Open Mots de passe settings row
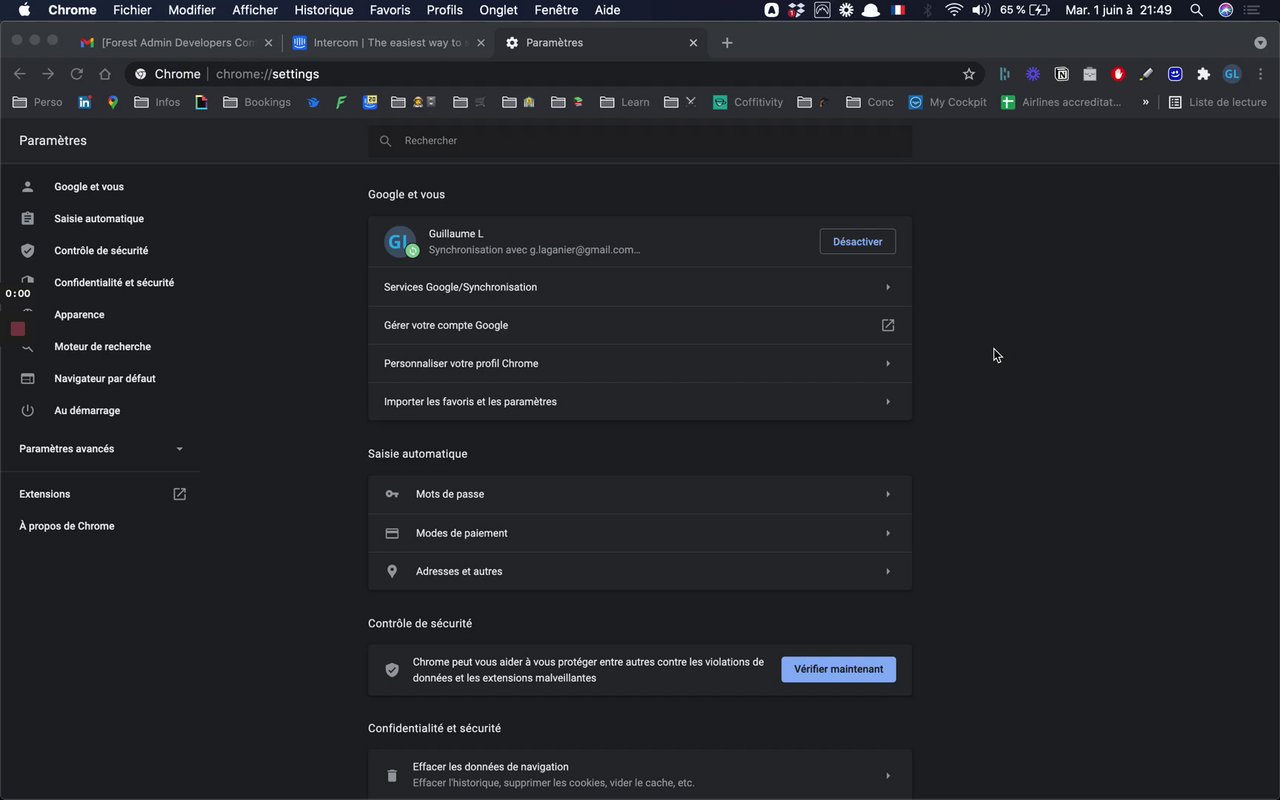Image resolution: width=1280 pixels, height=800 pixels. point(639,494)
